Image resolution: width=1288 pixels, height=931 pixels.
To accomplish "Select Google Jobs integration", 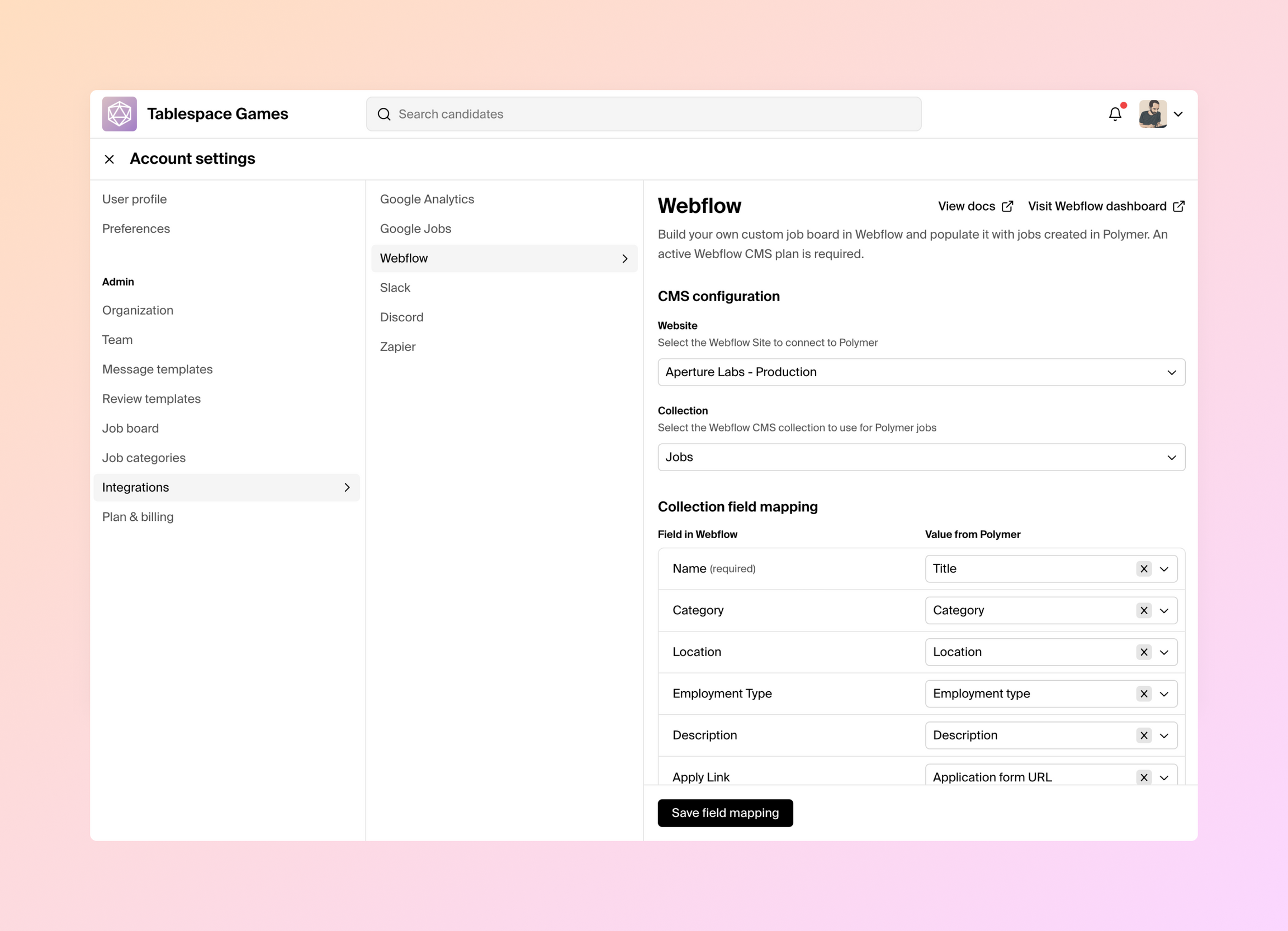I will click(x=416, y=229).
